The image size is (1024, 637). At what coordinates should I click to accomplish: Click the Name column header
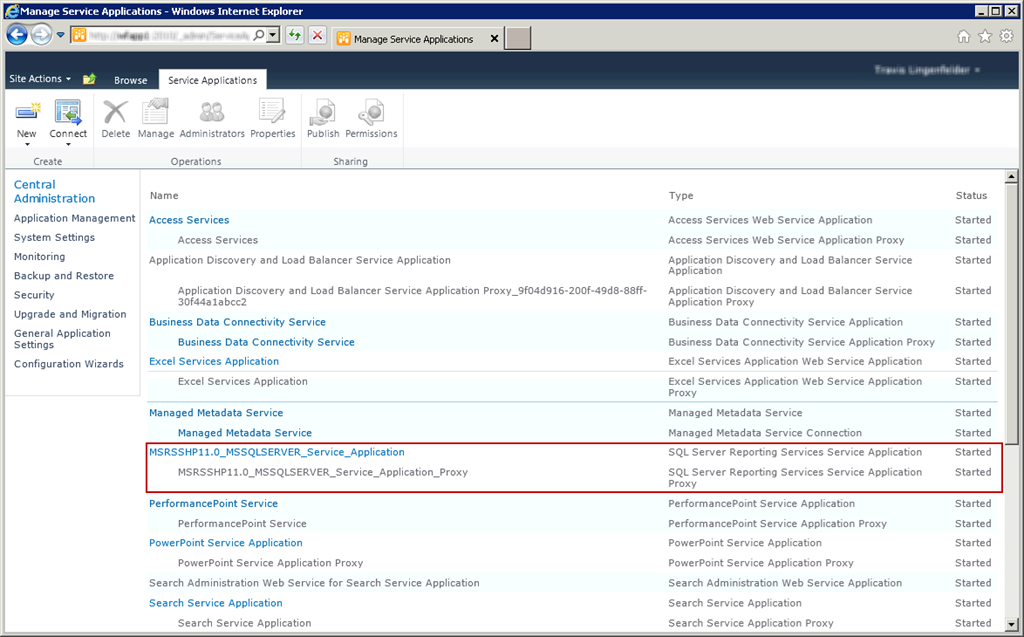pos(164,195)
